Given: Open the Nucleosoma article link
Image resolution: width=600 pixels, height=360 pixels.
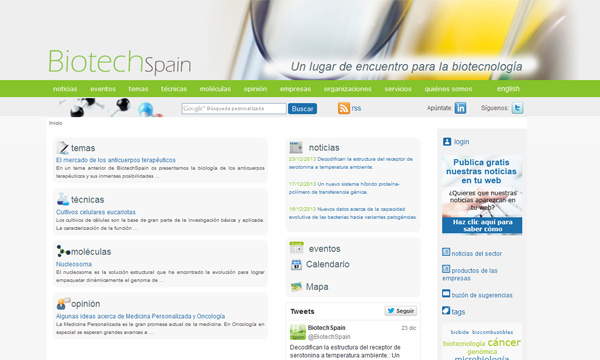Looking at the screenshot, I should (x=74, y=264).
